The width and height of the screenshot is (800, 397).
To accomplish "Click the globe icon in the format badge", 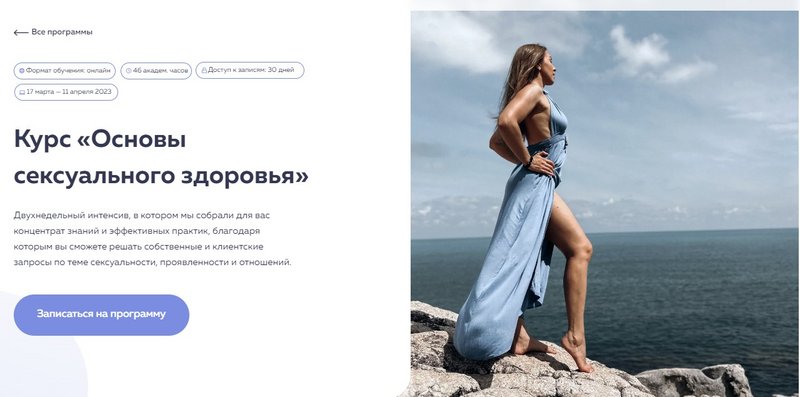I will tap(22, 71).
